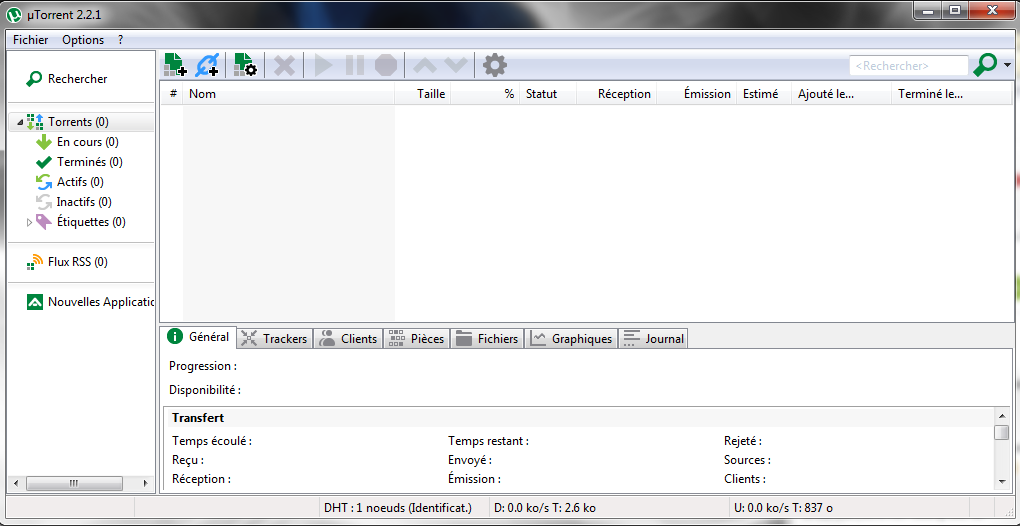Screen dimensions: 1020x526
Task: Click the D: 0.0 ko/s download status
Action: pos(545,508)
